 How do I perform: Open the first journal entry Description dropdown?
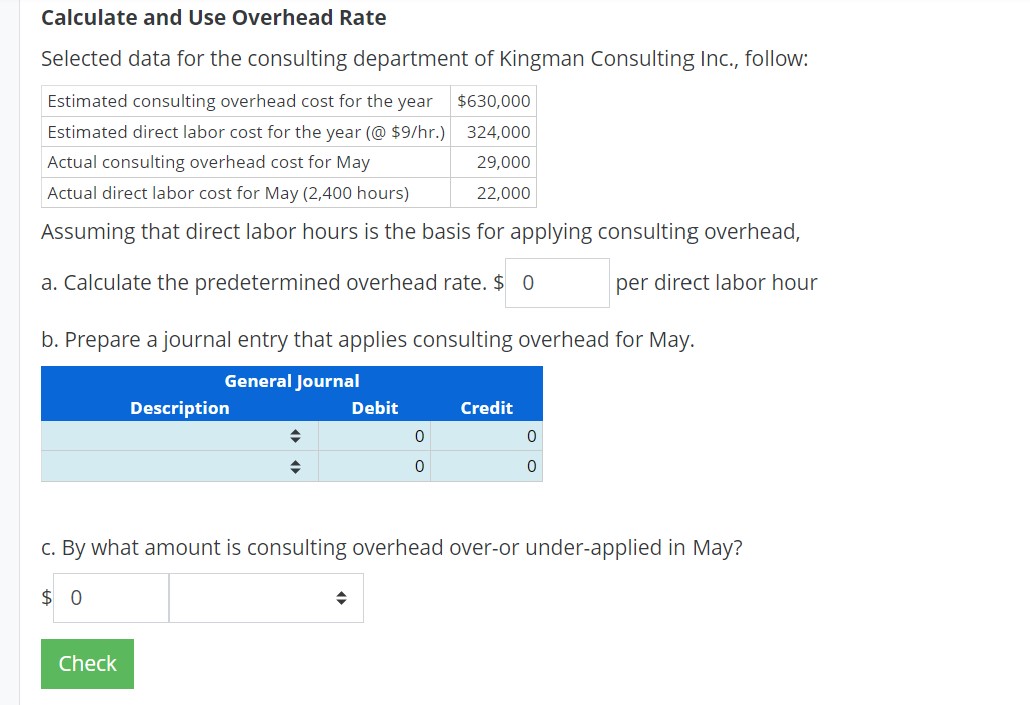[180, 435]
